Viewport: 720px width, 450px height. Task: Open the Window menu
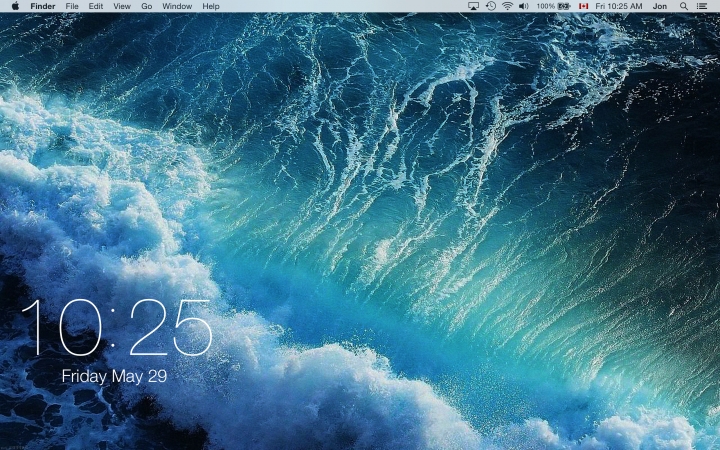177,6
